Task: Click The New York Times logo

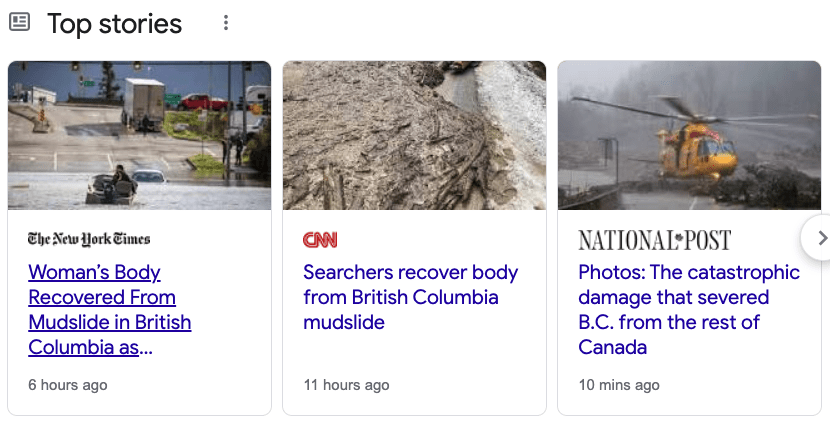Action: click(89, 239)
